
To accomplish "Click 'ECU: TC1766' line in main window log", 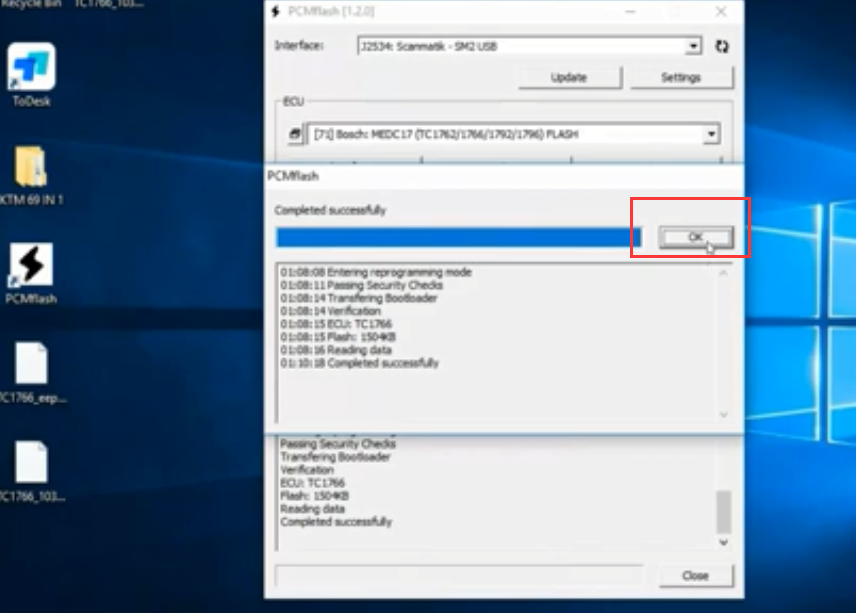I will [x=312, y=483].
